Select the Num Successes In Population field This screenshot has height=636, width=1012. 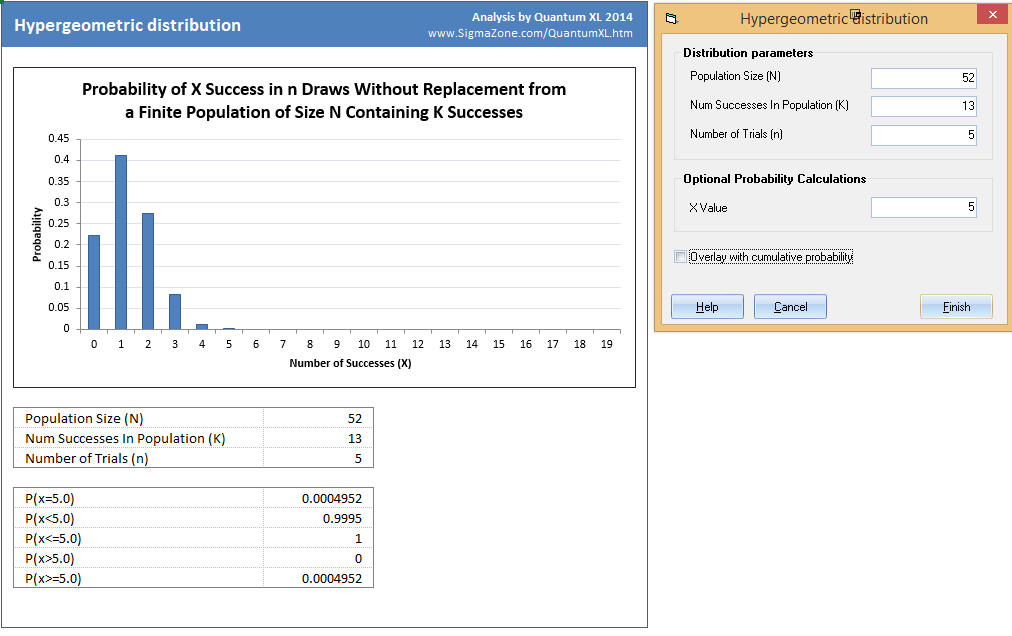(923, 106)
